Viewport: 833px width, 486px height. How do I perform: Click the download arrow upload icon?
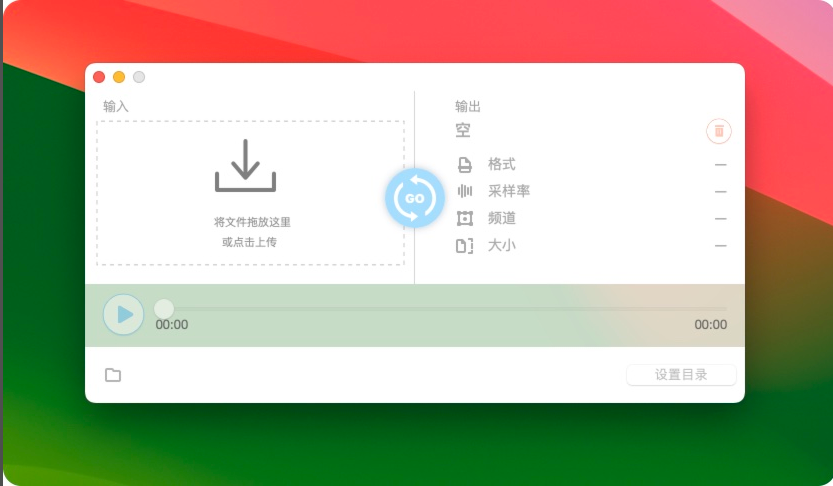coord(245,165)
